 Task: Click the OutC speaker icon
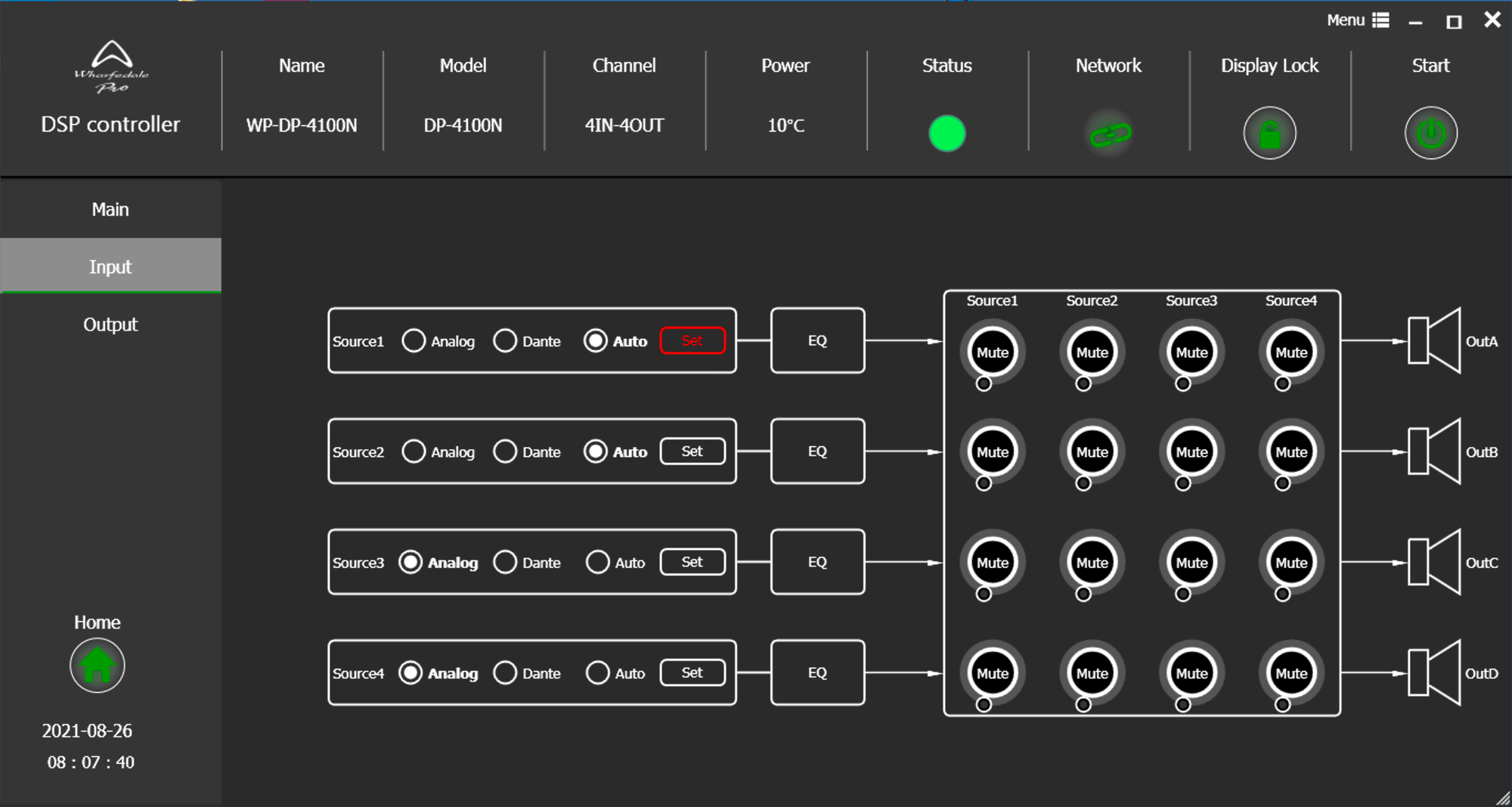(x=1433, y=563)
